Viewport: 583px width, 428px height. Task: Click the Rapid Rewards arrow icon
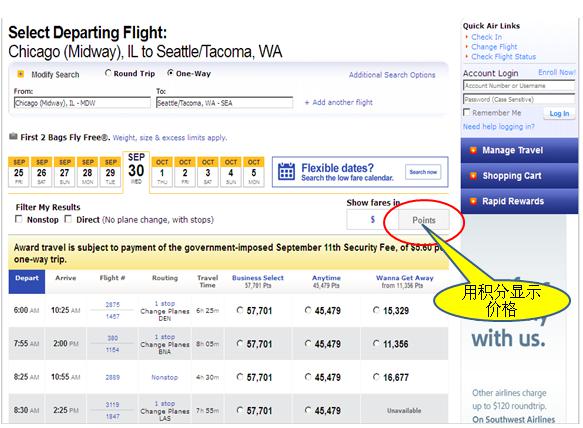pyautogui.click(x=473, y=201)
